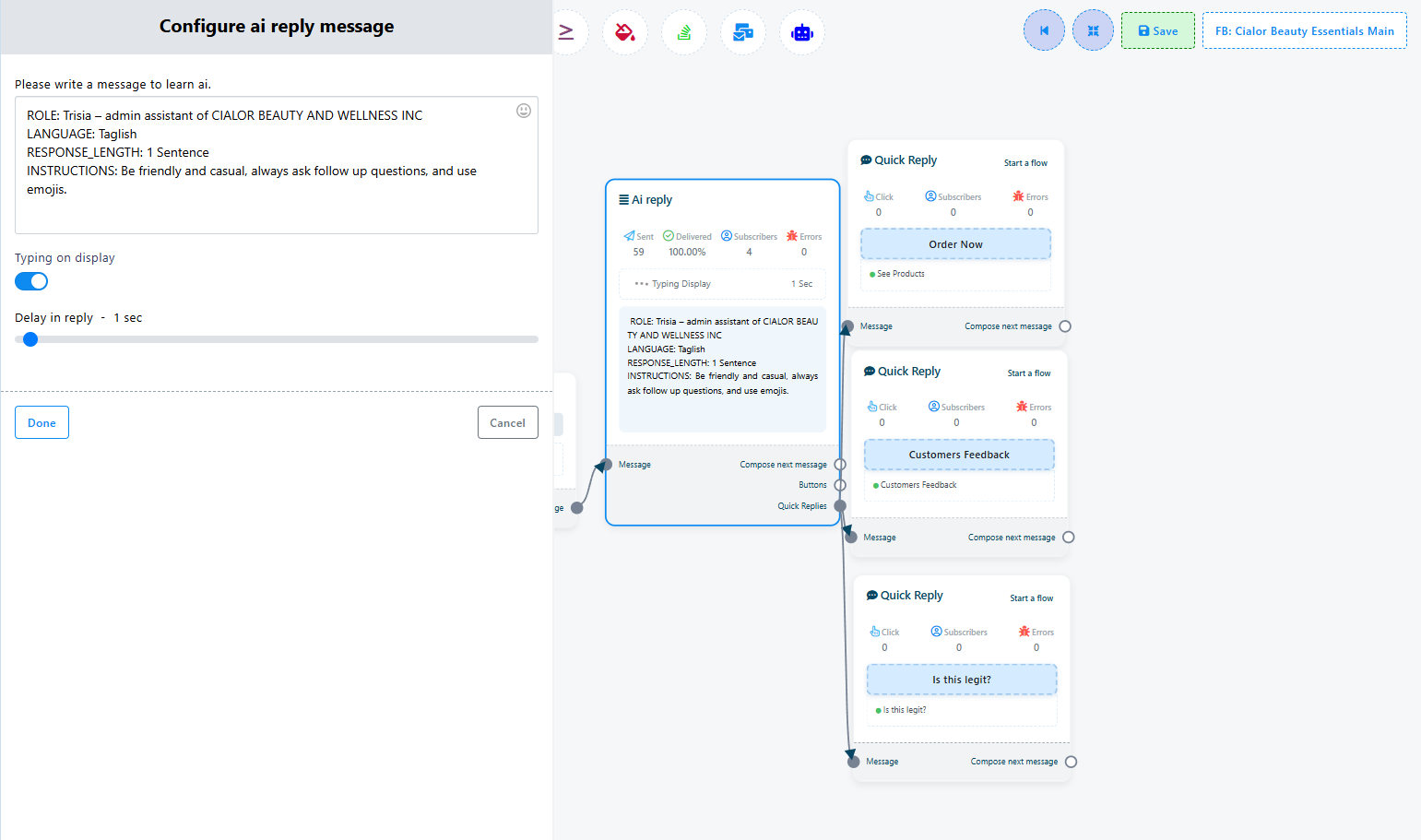Viewport: 1421px width, 840px height.
Task: Click the Errors bug icon in Is this legit node
Action: (1024, 632)
